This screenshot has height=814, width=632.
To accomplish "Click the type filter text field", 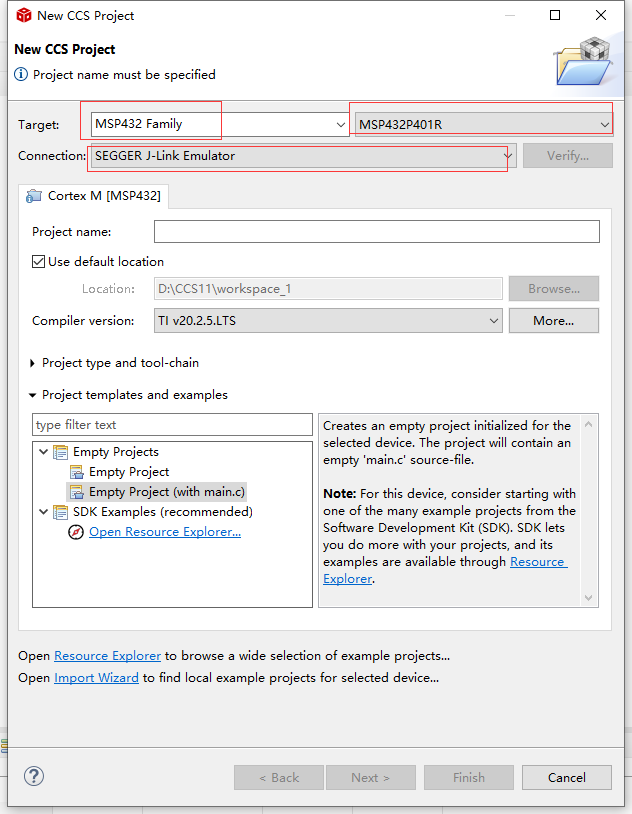I will [172, 425].
